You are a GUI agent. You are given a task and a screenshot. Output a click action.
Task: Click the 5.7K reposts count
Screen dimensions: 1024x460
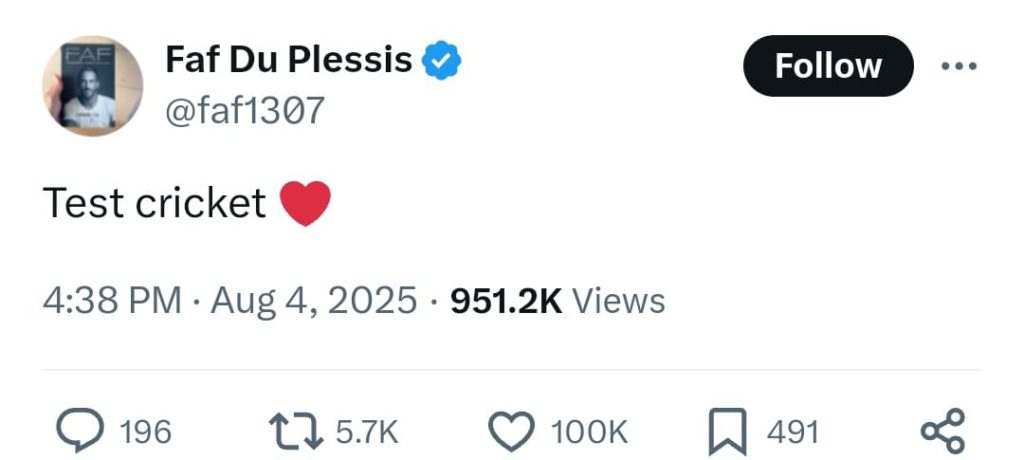pyautogui.click(x=366, y=432)
